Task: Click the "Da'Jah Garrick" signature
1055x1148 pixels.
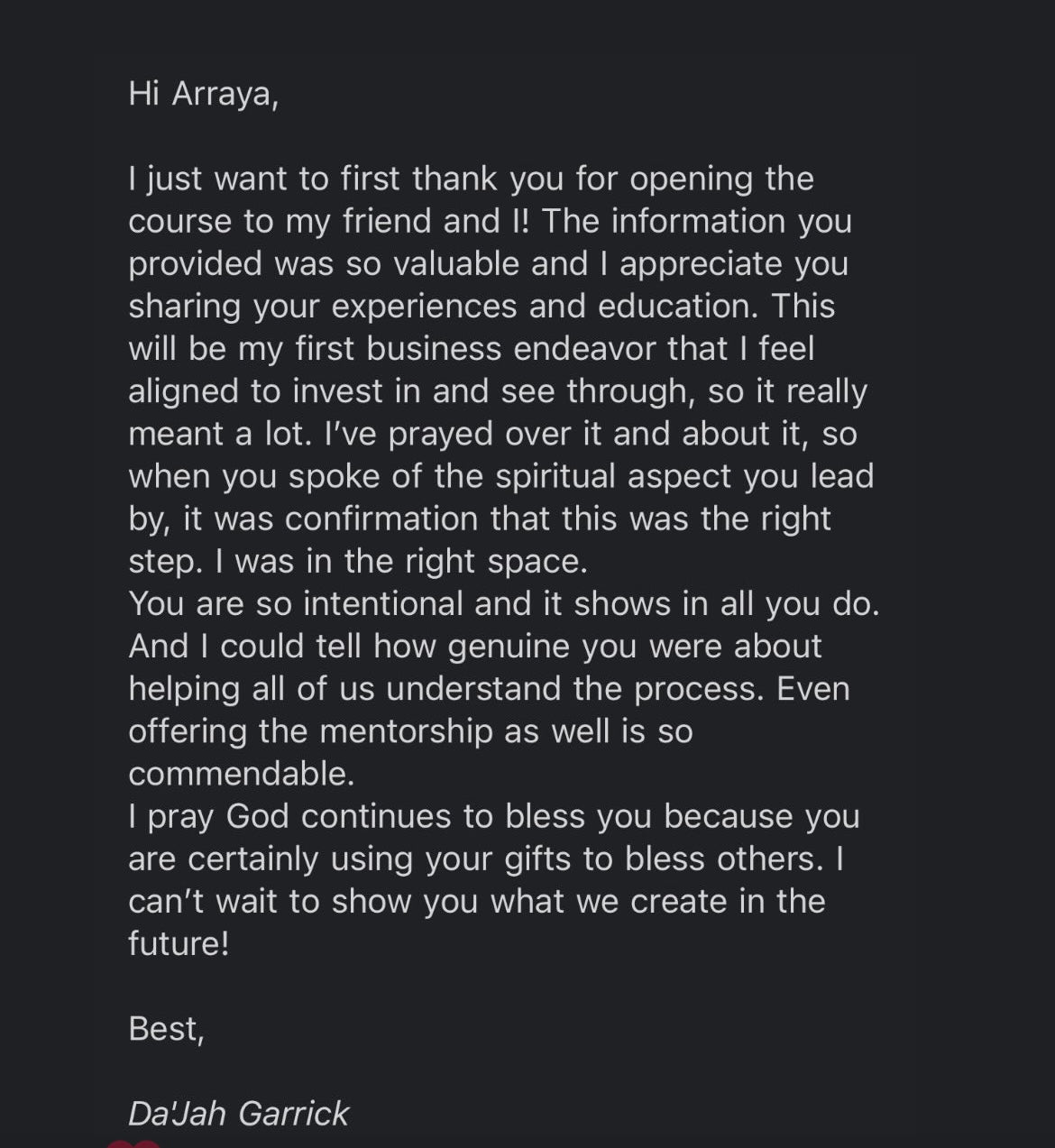Action: point(238,1114)
